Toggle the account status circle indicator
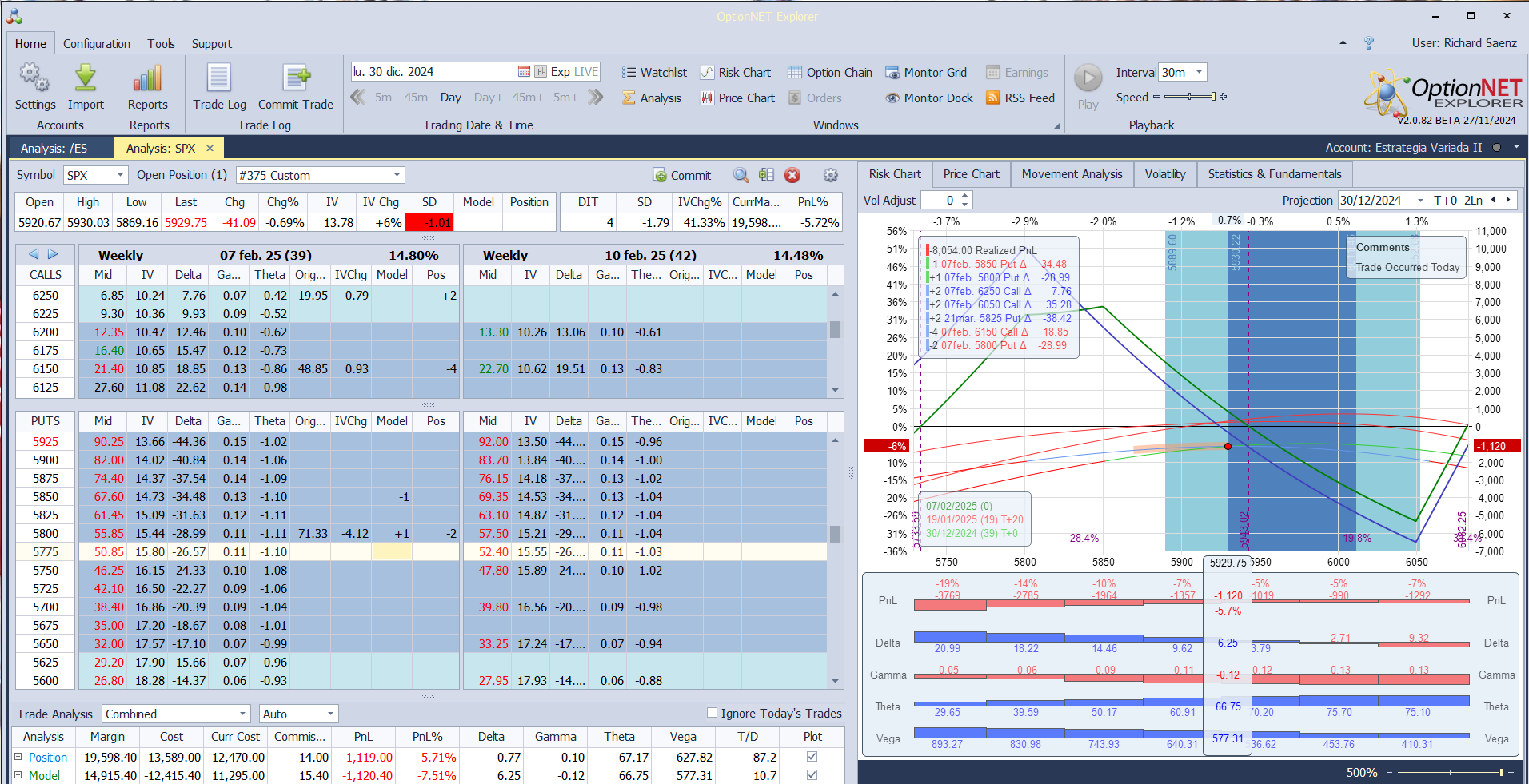This screenshot has height=784, width=1529. coord(1496,148)
